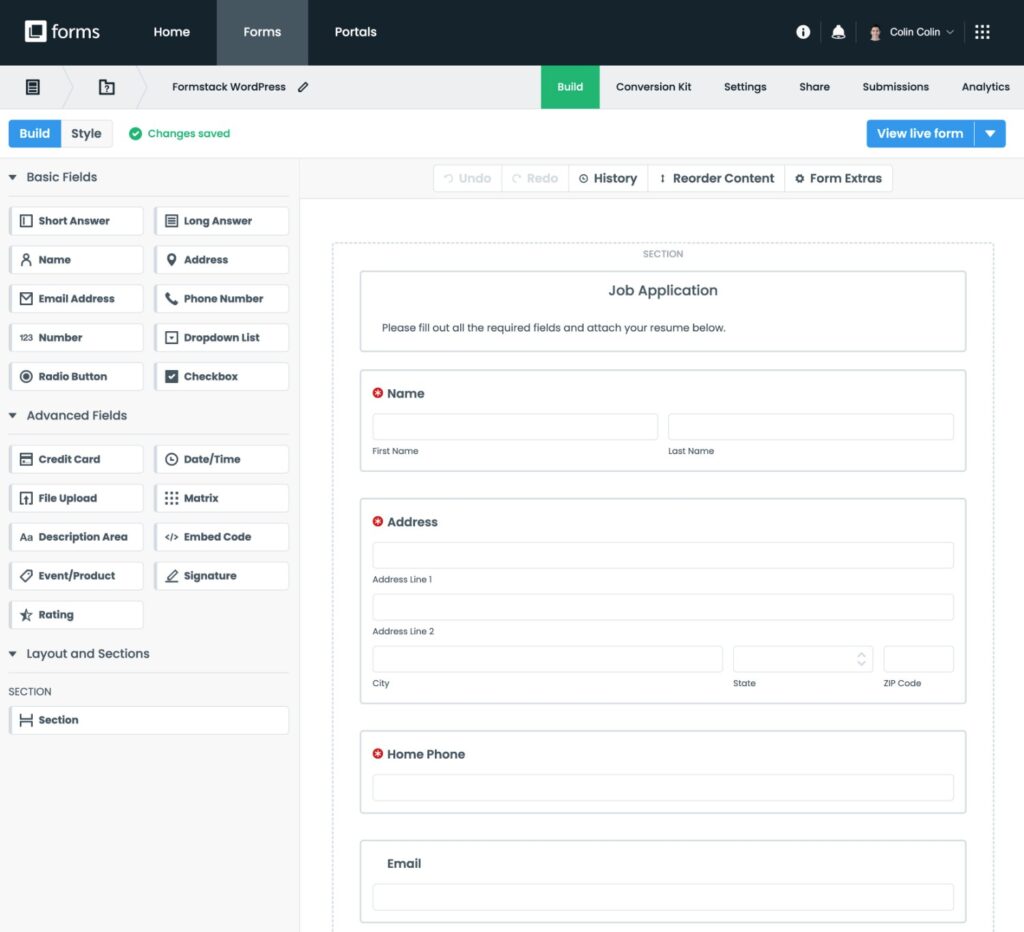Click the First Name input field
Viewport: 1024px width, 932px height.
point(515,426)
